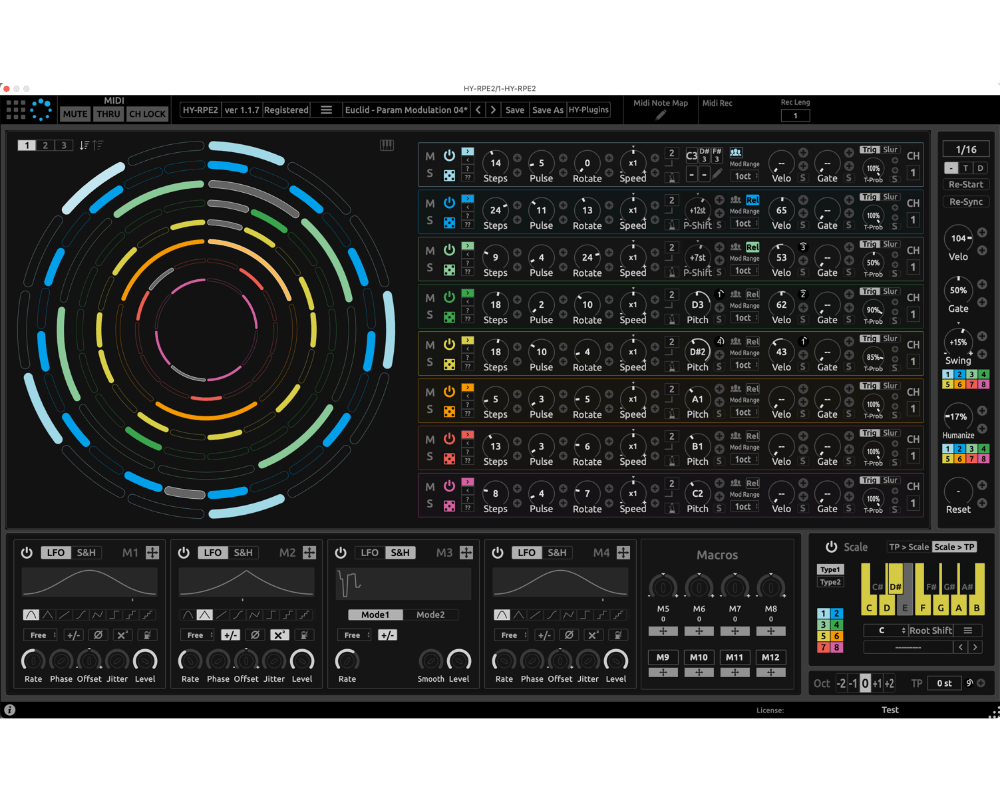The image size is (1000, 800).
Task: Toggle the Scale section power button
Action: click(x=830, y=547)
